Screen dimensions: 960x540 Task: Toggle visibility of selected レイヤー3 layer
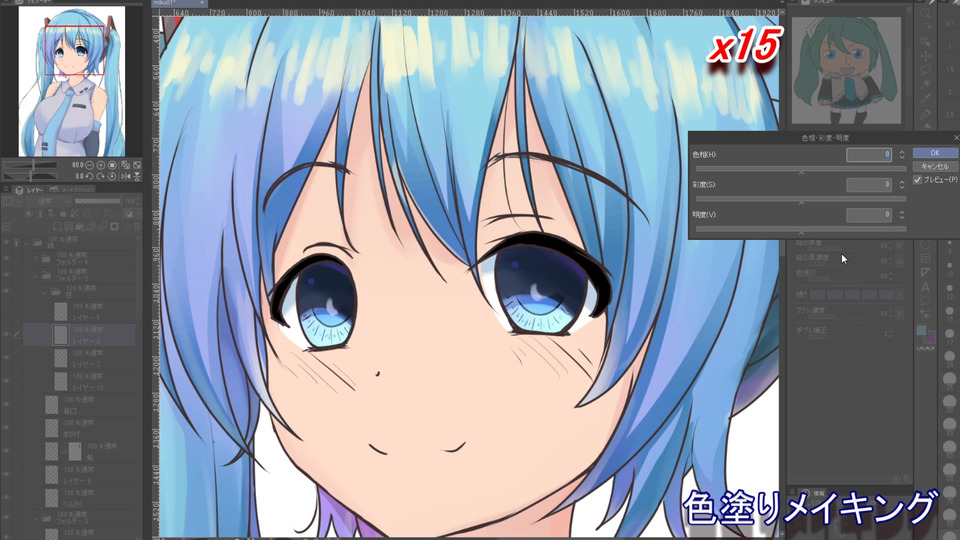point(6,335)
